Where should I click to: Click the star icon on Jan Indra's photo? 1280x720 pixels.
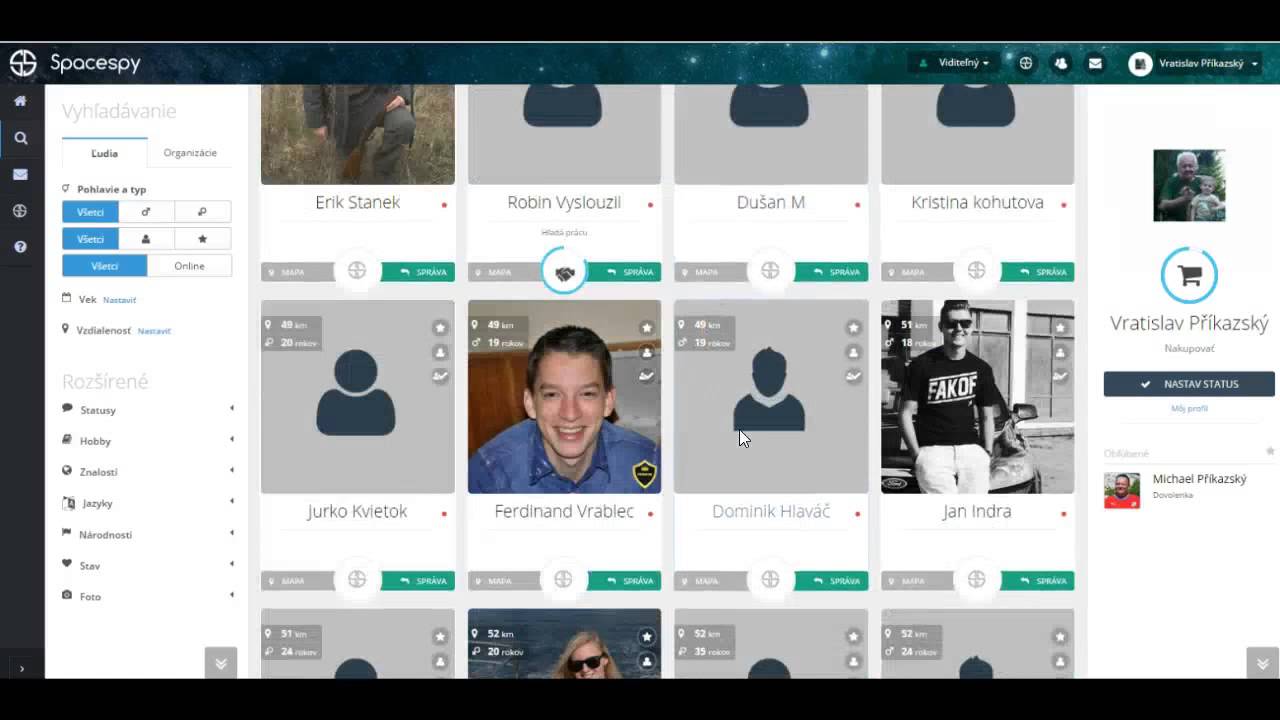click(1060, 328)
